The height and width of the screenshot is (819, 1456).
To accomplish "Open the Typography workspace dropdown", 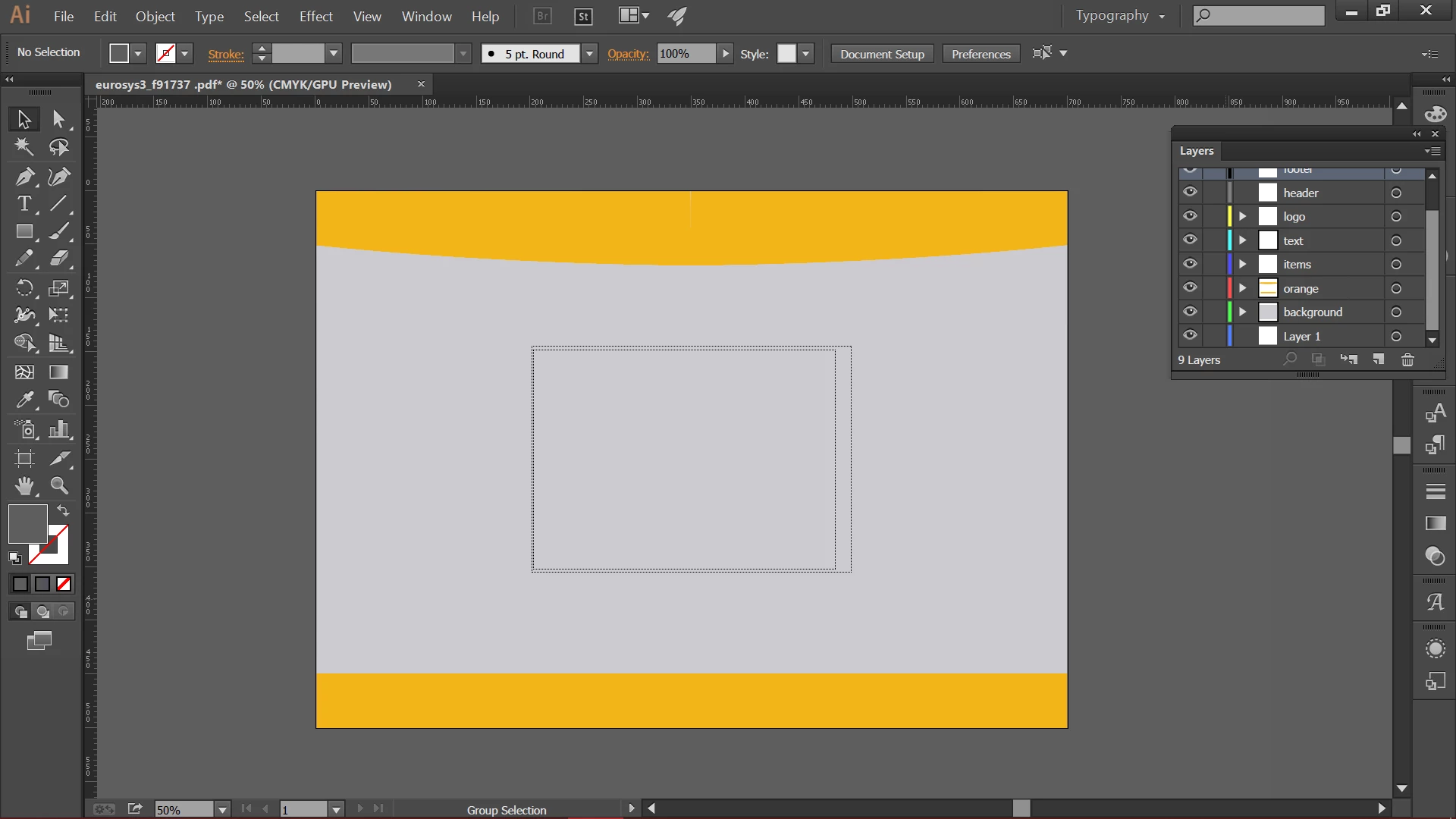I will pos(1119,16).
